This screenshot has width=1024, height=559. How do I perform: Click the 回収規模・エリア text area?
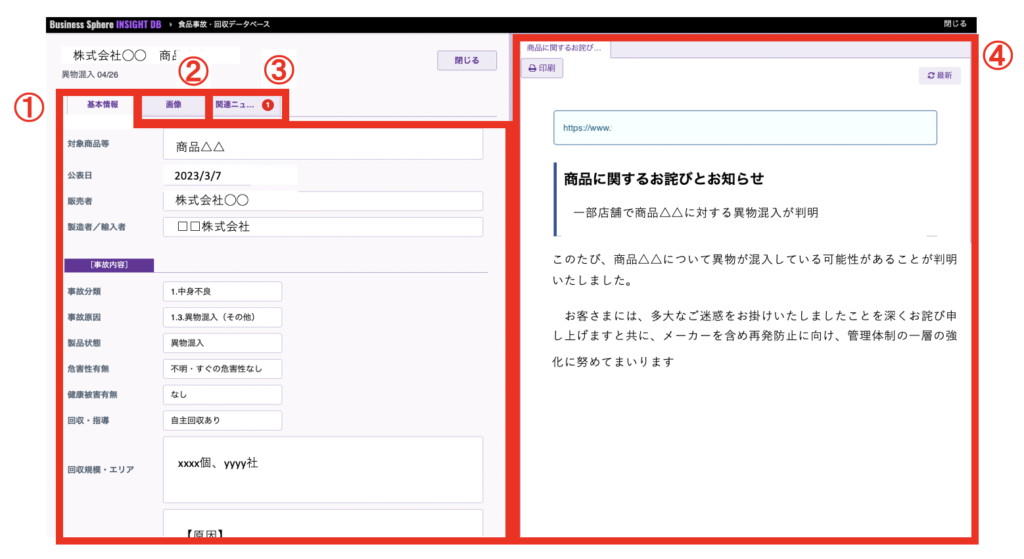[x=322, y=469]
